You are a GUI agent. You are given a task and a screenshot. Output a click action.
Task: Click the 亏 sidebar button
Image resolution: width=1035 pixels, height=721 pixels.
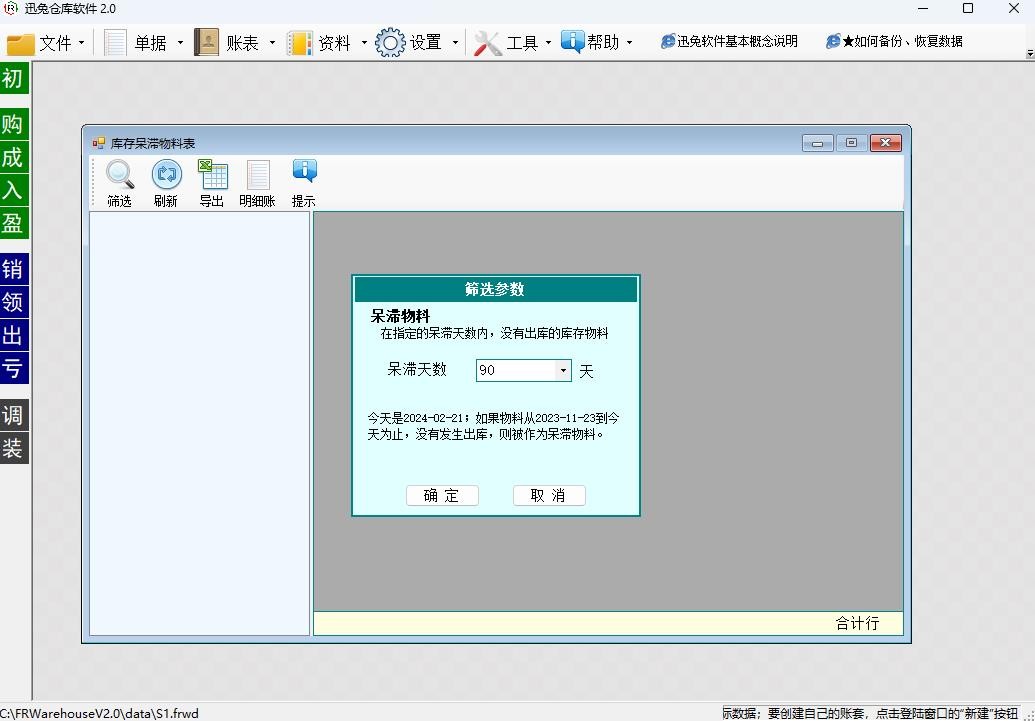click(13, 368)
